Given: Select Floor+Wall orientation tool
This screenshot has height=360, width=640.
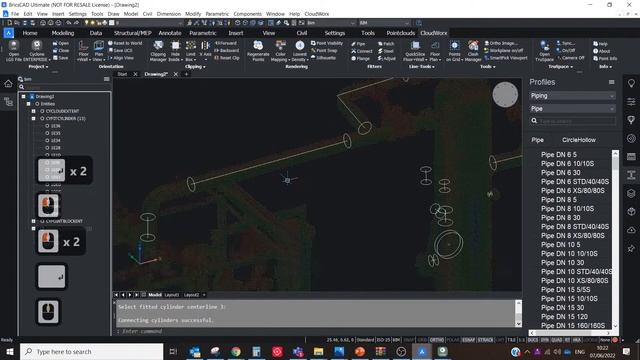Looking at the screenshot, I should pos(83,51).
